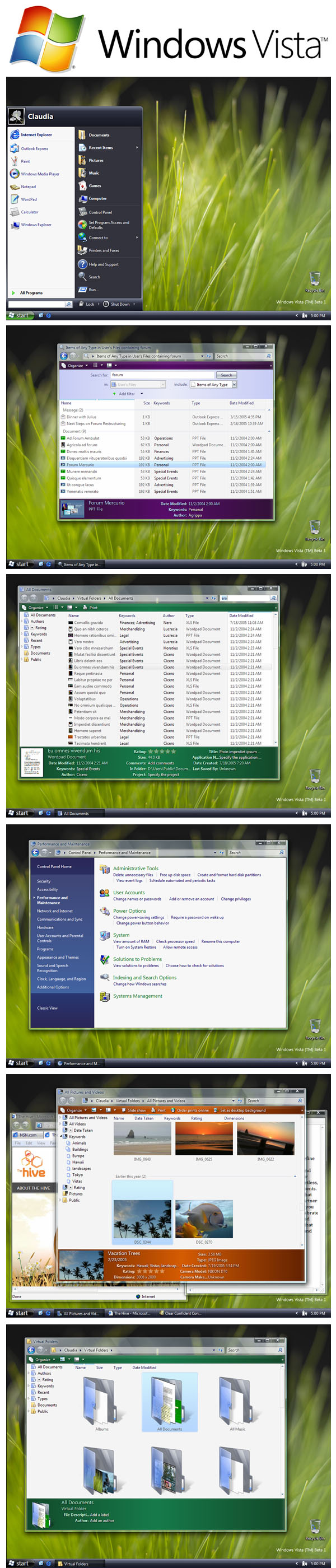The image size is (336, 1568).
Task: Click the Lock button in Start menu
Action: click(x=85, y=304)
